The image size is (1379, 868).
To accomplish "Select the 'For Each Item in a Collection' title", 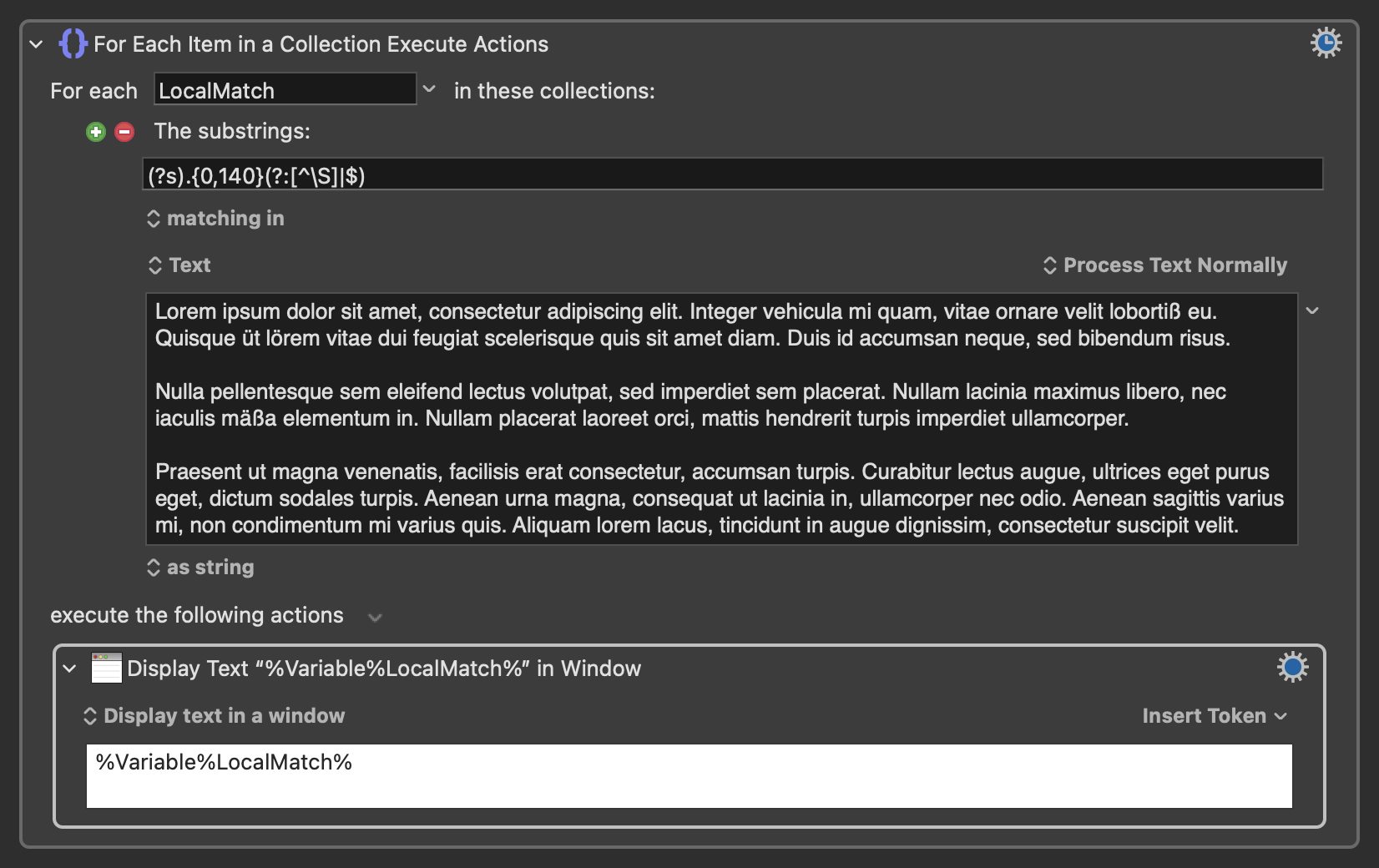I will [321, 44].
